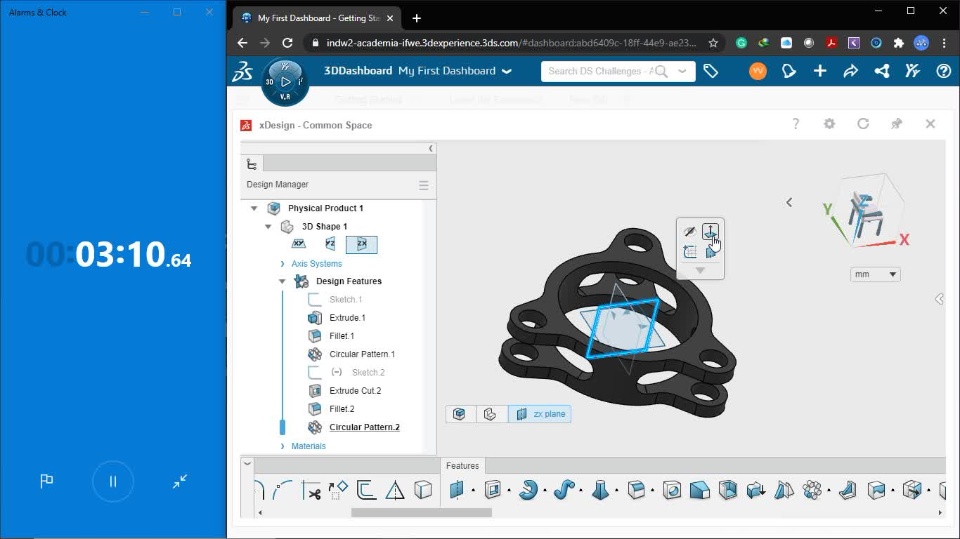Select the Revolve feature tool

click(528, 489)
